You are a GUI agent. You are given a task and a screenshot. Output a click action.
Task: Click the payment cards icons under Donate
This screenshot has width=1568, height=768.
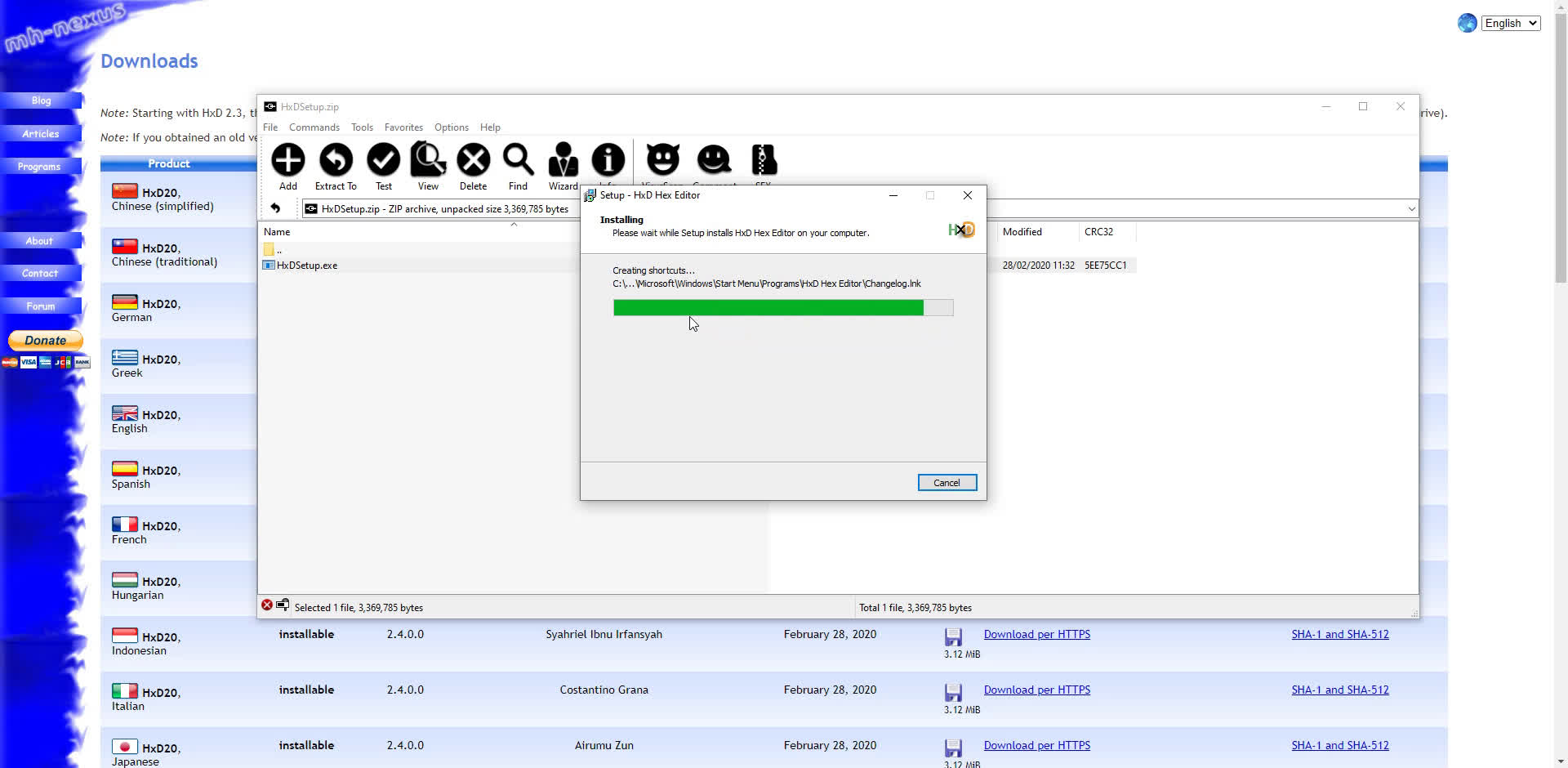pyautogui.click(x=46, y=362)
